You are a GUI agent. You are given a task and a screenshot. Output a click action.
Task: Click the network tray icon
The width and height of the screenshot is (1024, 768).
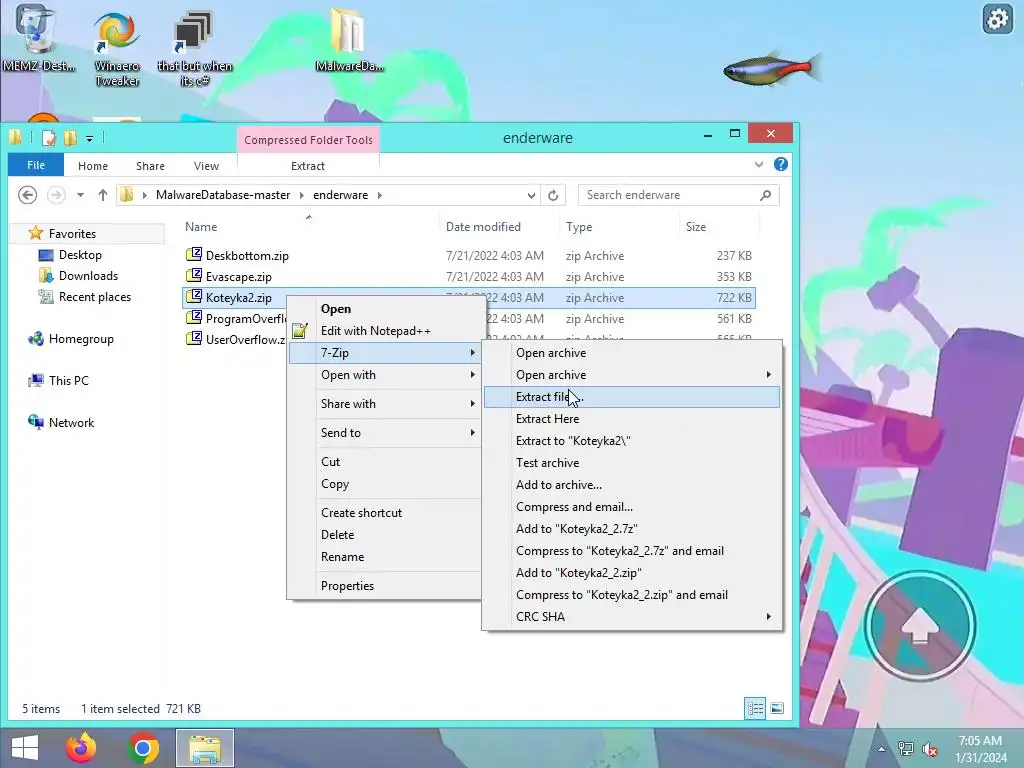click(x=905, y=749)
